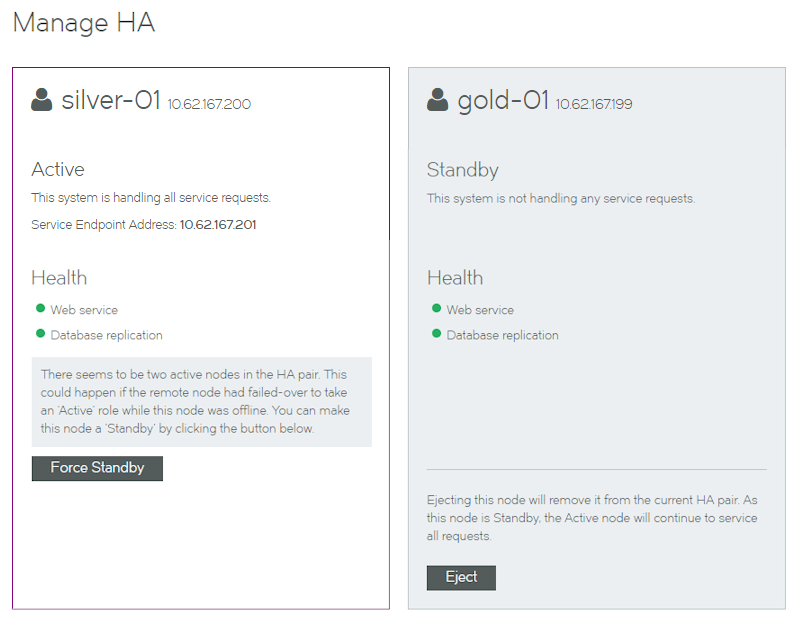Click silver-01 Web service green status dot
The image size is (803, 624).
pos(40,308)
